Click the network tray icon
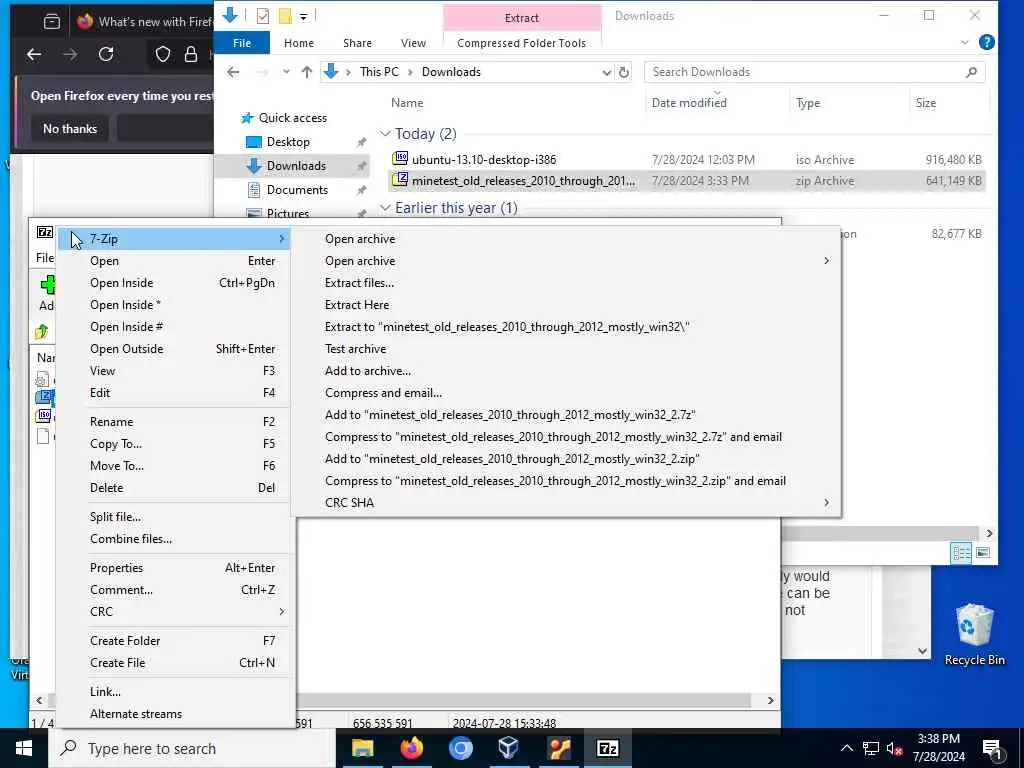The height and width of the screenshot is (768, 1024). point(871,748)
